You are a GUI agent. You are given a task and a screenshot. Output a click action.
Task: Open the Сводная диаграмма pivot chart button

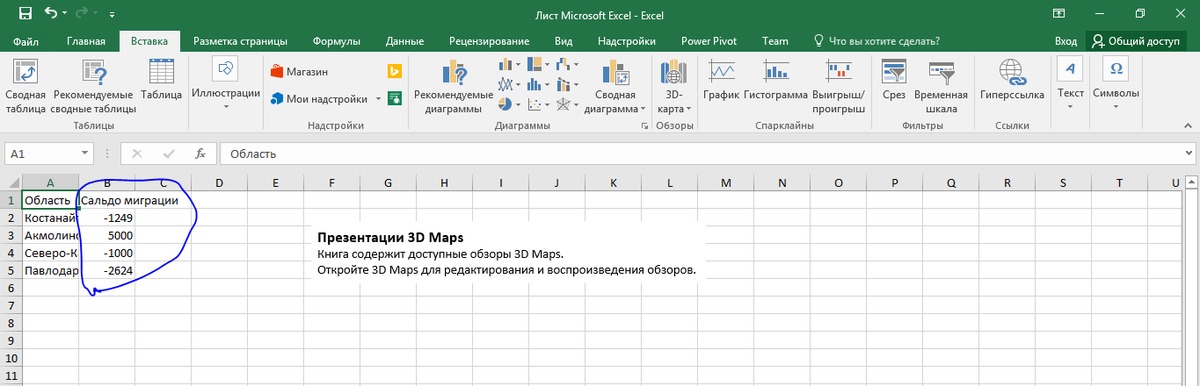616,86
